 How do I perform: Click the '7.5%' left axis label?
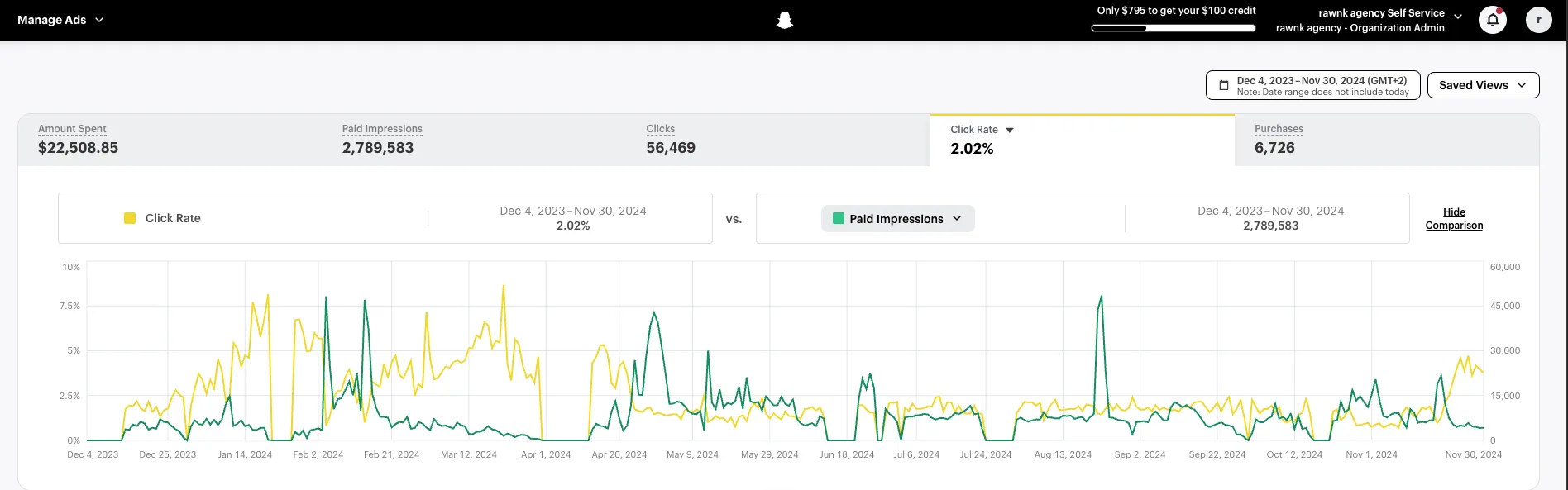point(70,306)
